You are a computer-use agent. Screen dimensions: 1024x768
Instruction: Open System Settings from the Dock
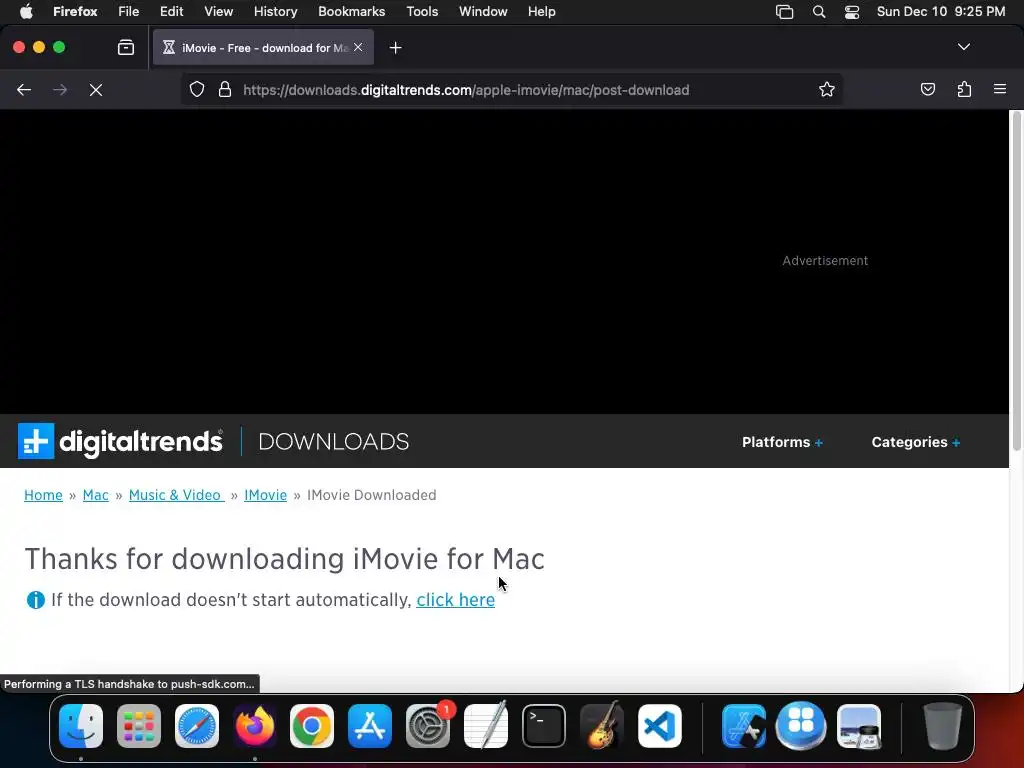[x=428, y=726]
